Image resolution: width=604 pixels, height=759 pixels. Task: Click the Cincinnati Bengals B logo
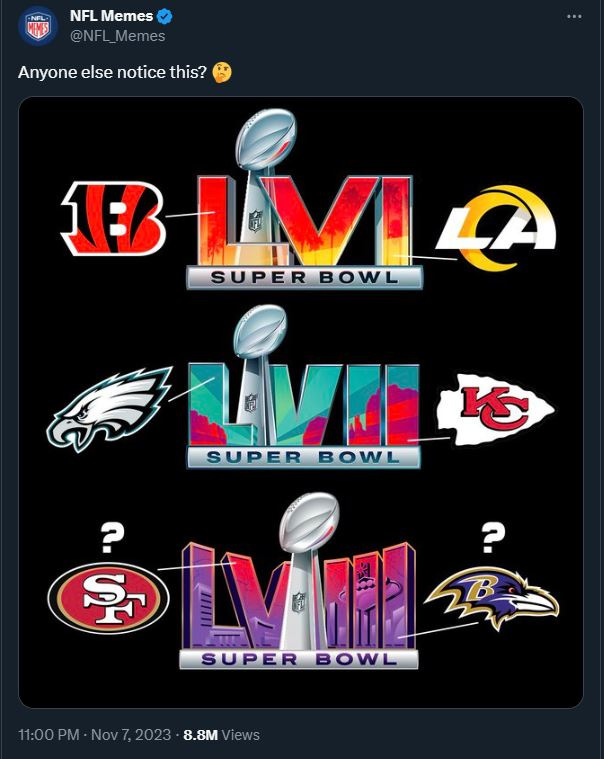114,218
